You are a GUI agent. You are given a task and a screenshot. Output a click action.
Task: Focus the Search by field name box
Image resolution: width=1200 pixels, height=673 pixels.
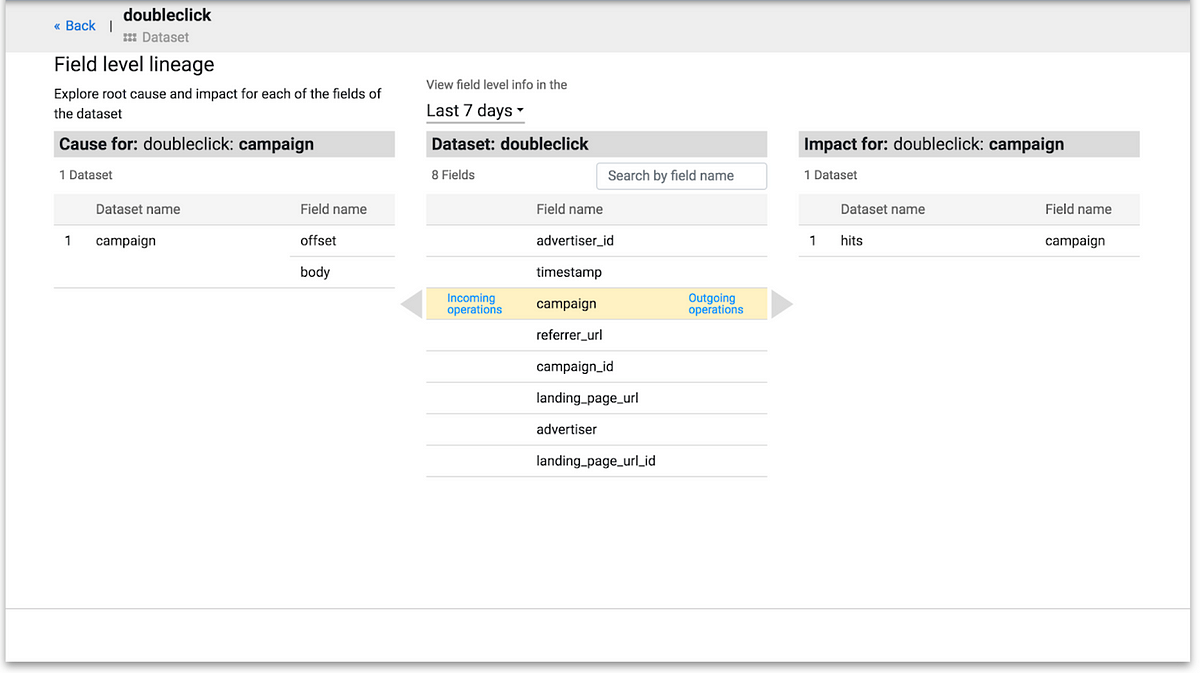(681, 176)
